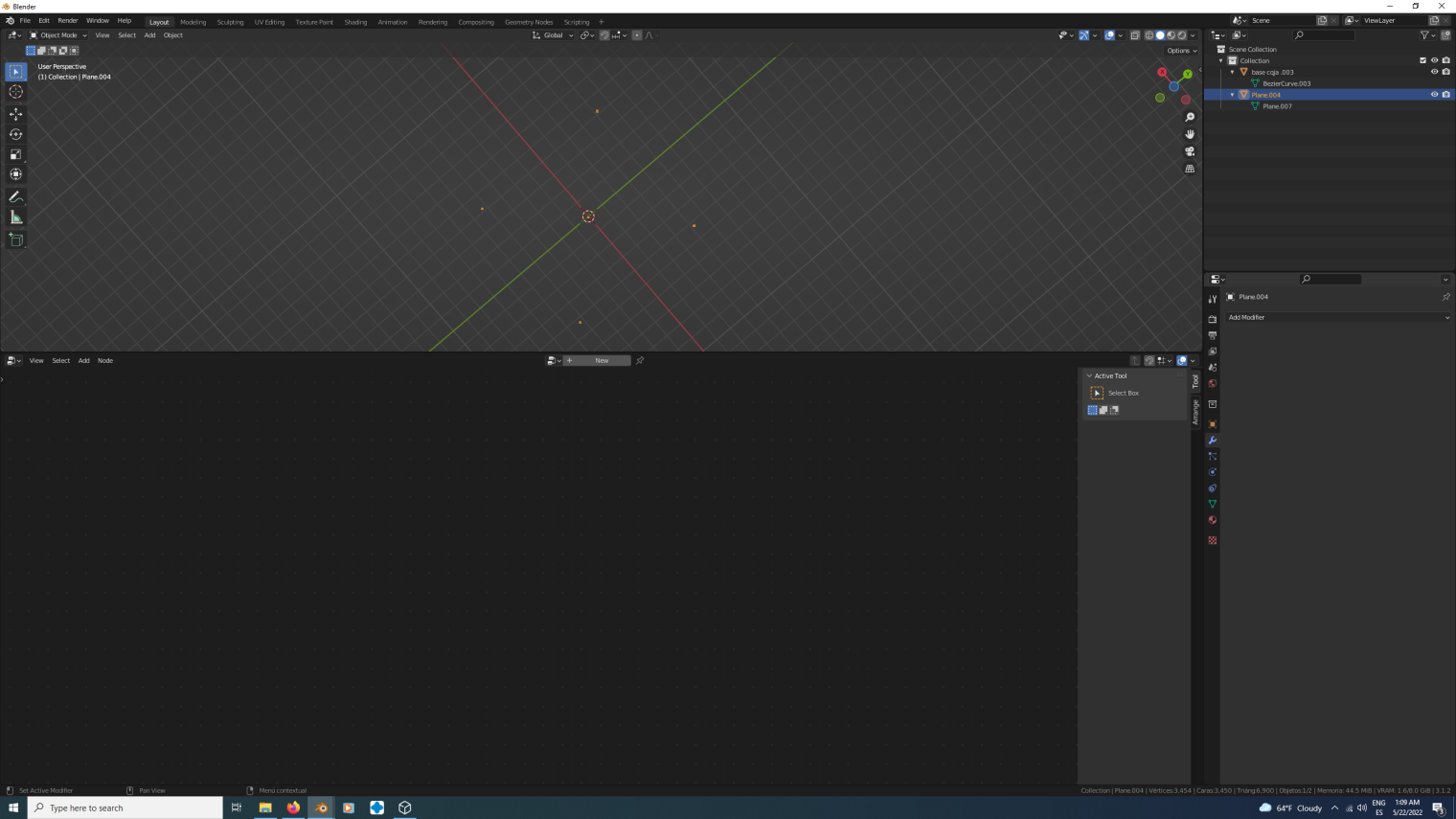Open the Outliner filter dropdown
Viewport: 1456px width, 819px height.
click(1427, 35)
